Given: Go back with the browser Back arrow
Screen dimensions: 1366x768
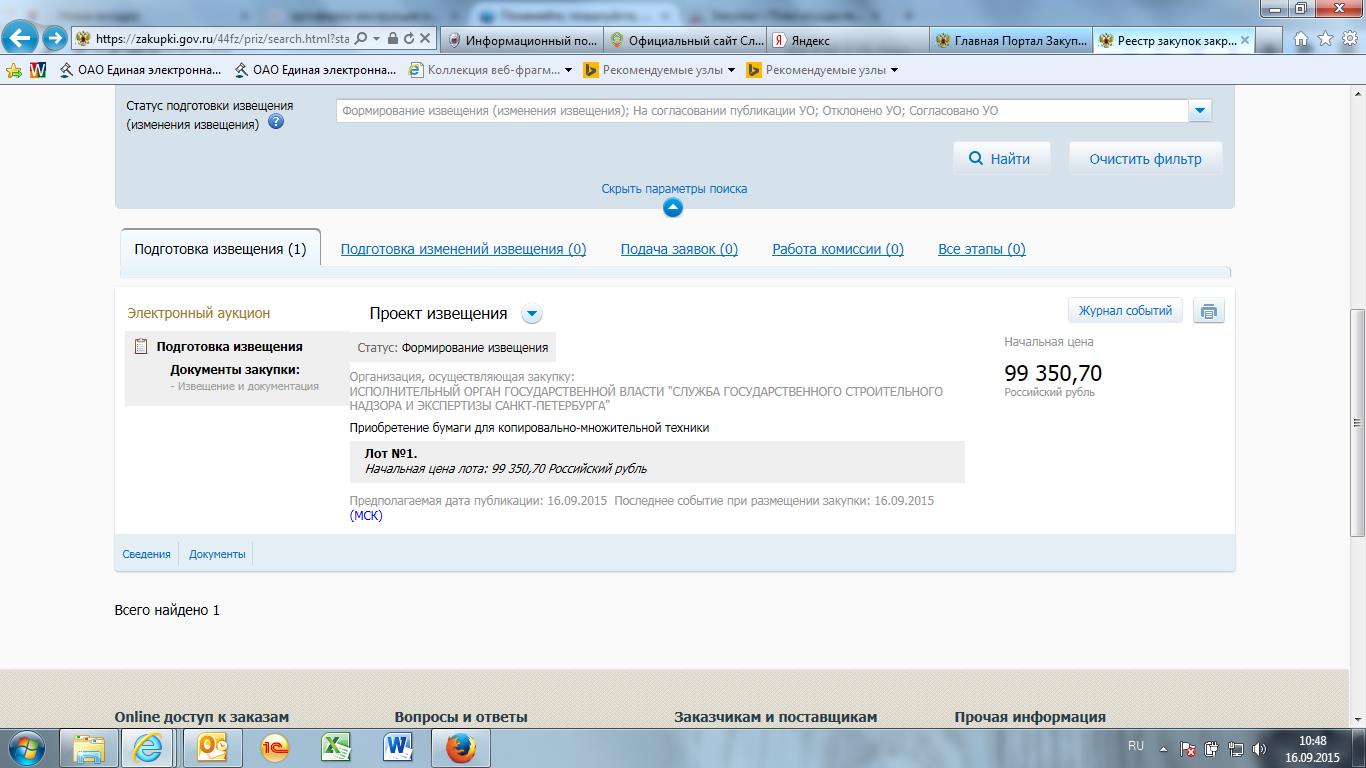Looking at the screenshot, I should tap(21, 39).
